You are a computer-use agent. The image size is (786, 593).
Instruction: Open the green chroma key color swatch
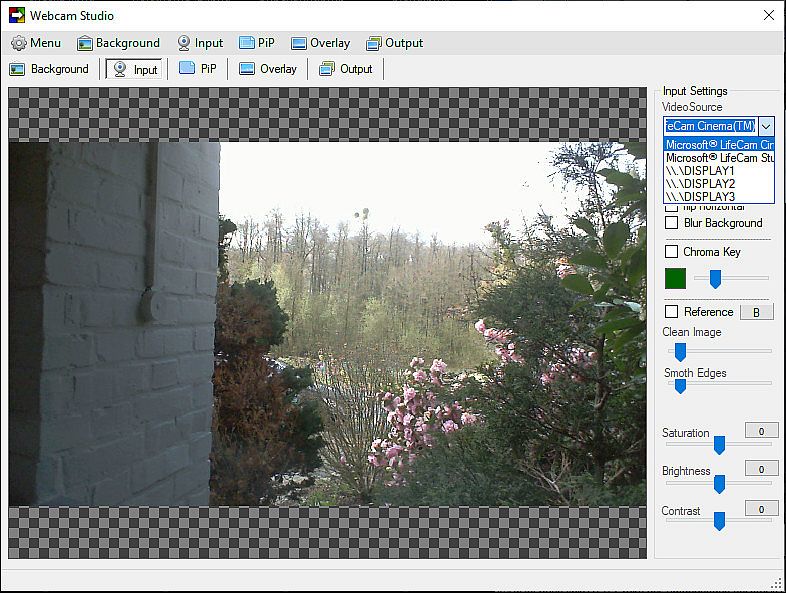click(675, 279)
